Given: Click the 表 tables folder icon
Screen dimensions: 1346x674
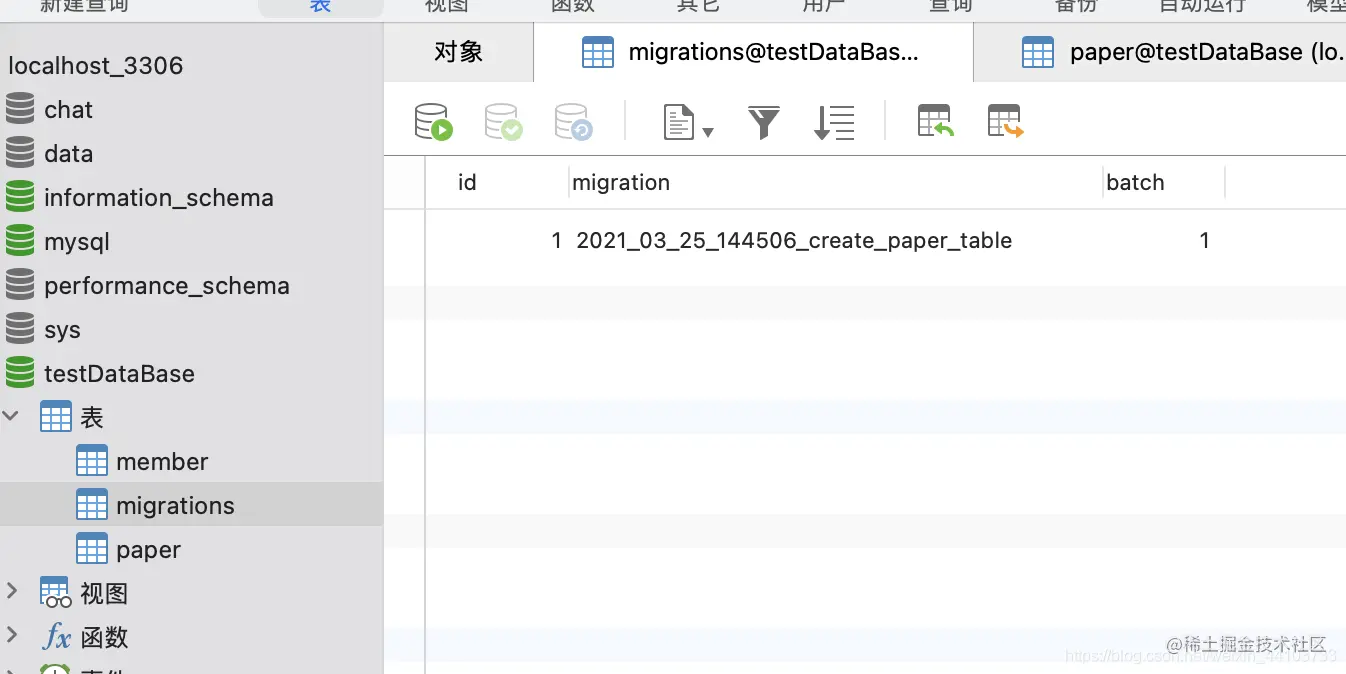Looking at the screenshot, I should coord(56,417).
